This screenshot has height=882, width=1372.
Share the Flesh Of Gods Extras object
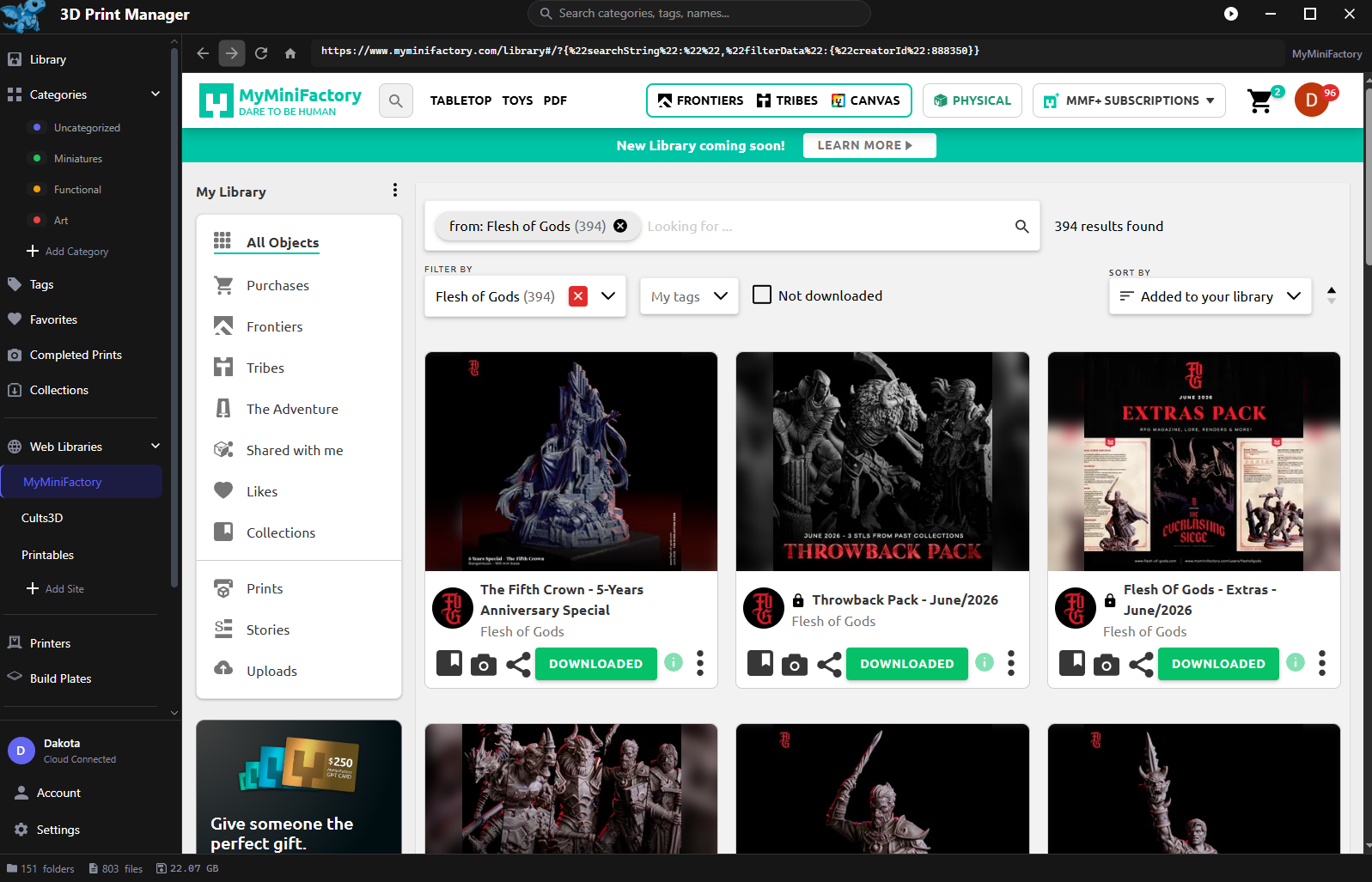(1141, 664)
